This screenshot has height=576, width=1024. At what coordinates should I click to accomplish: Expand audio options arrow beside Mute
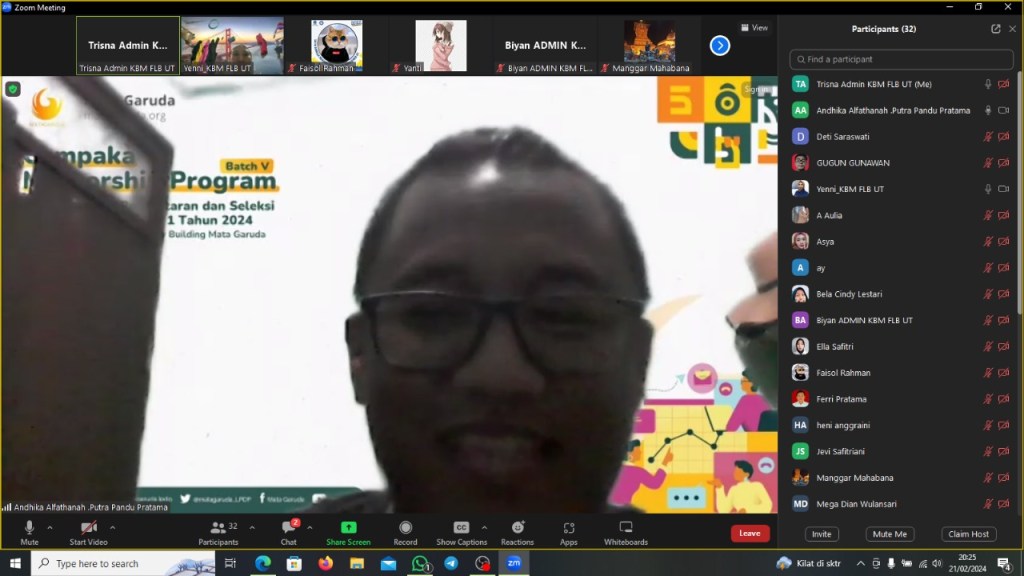click(50, 527)
